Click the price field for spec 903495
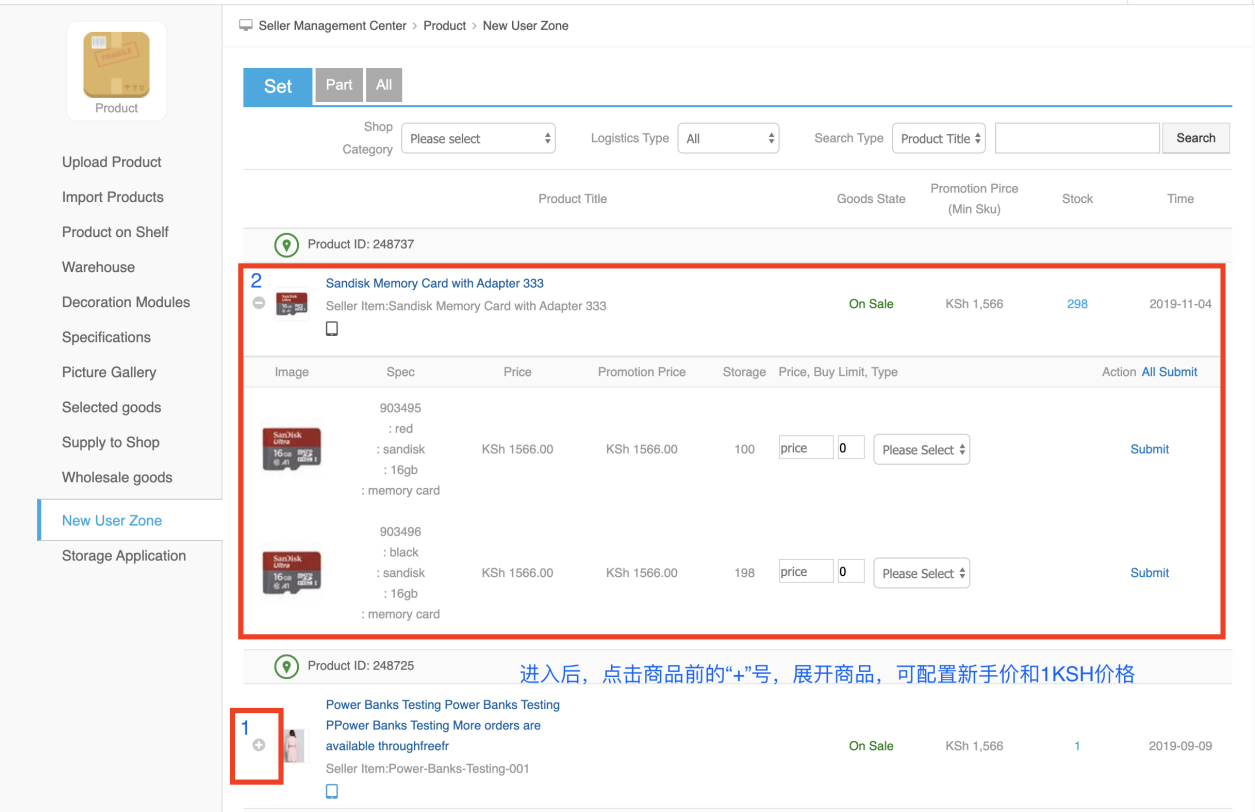Viewport: 1255px width, 812px height. pos(806,448)
